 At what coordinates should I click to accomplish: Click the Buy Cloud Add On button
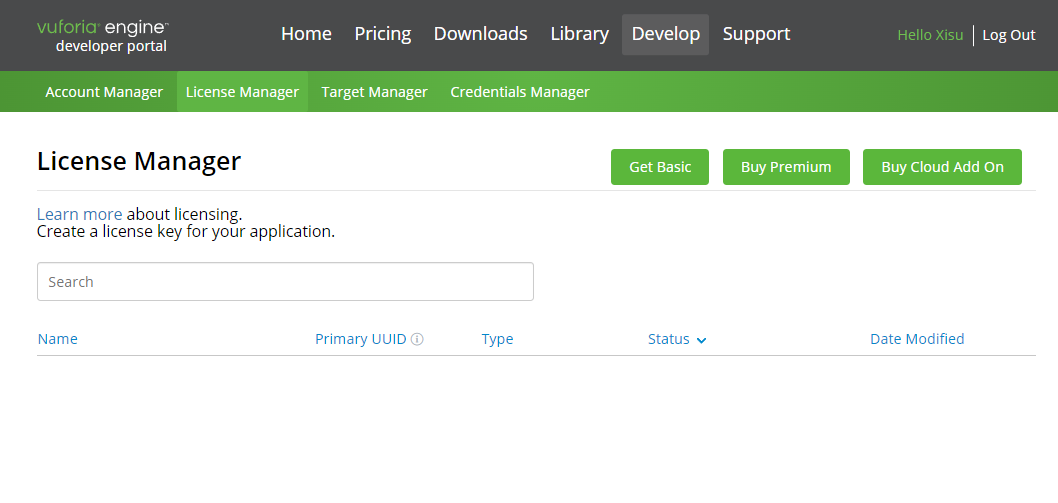(x=942, y=167)
